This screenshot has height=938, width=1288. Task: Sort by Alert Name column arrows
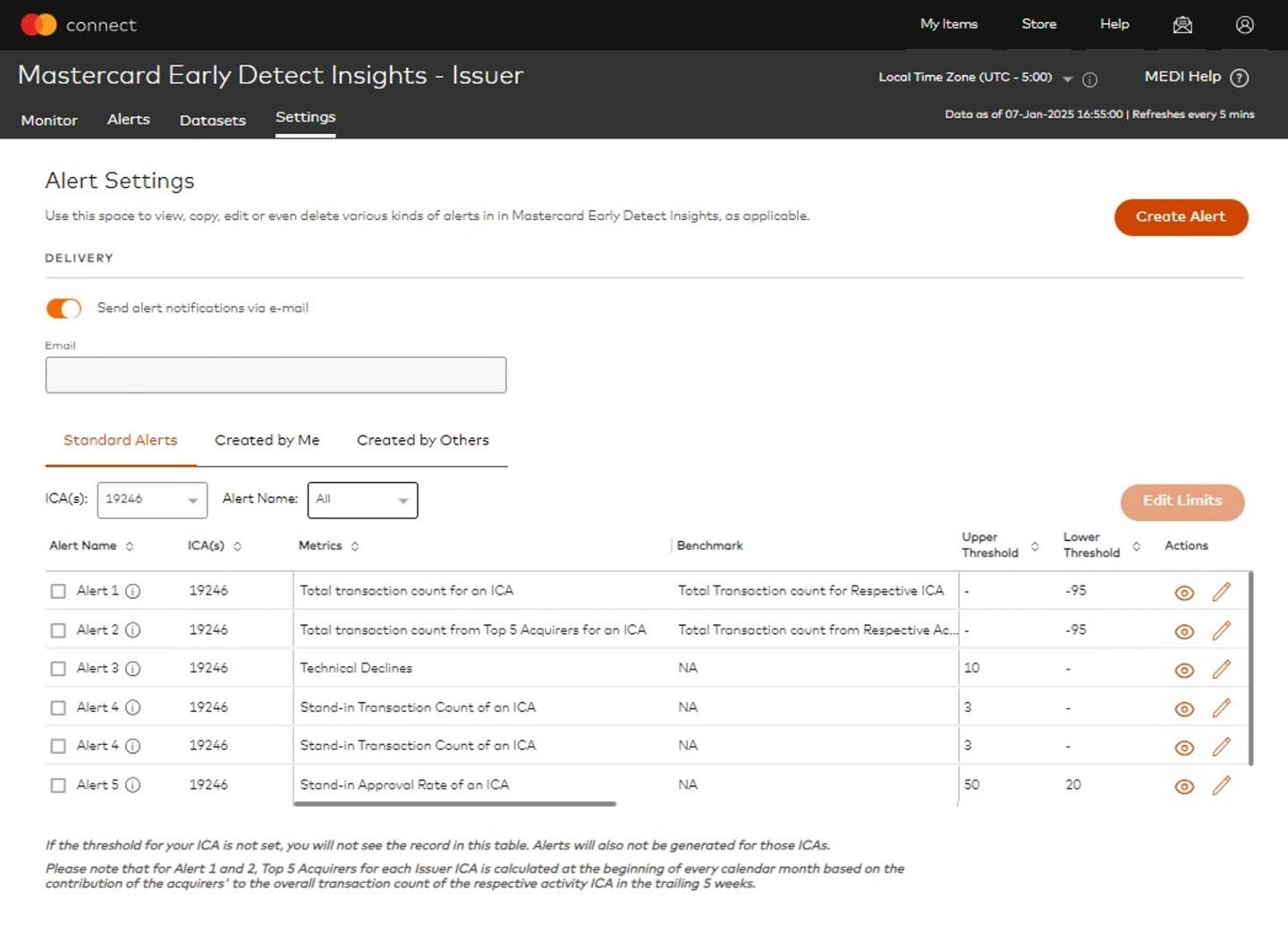(130, 546)
